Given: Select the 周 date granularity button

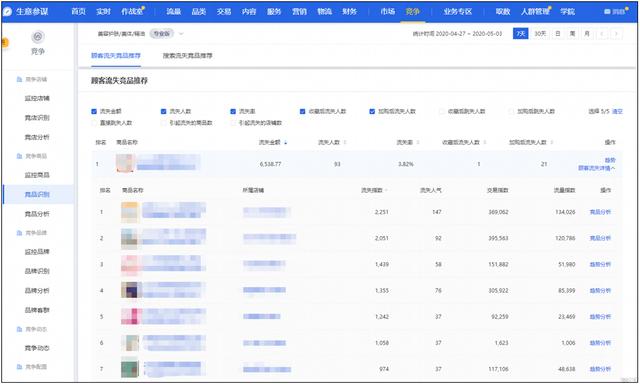Looking at the screenshot, I should pyautogui.click(x=572, y=34).
